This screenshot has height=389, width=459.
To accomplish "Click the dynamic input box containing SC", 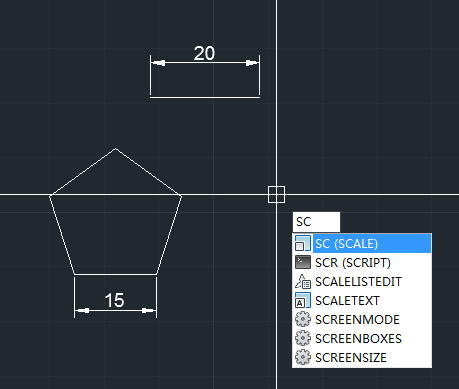I will (316, 222).
